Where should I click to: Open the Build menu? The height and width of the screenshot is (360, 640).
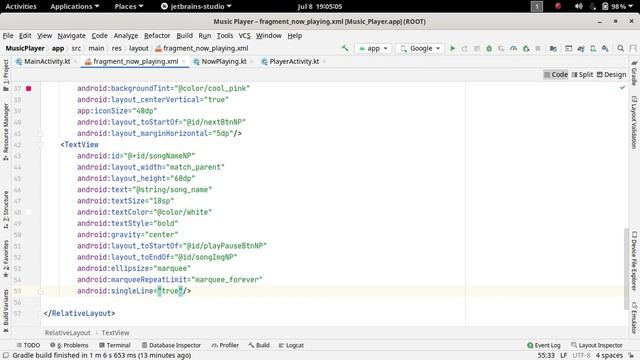click(x=184, y=36)
